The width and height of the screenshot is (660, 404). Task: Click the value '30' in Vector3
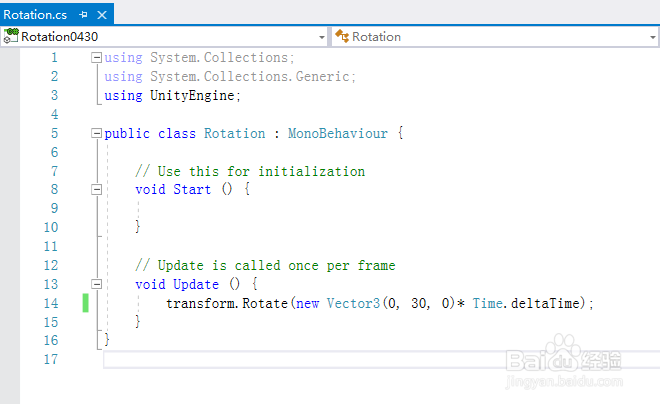[419, 303]
